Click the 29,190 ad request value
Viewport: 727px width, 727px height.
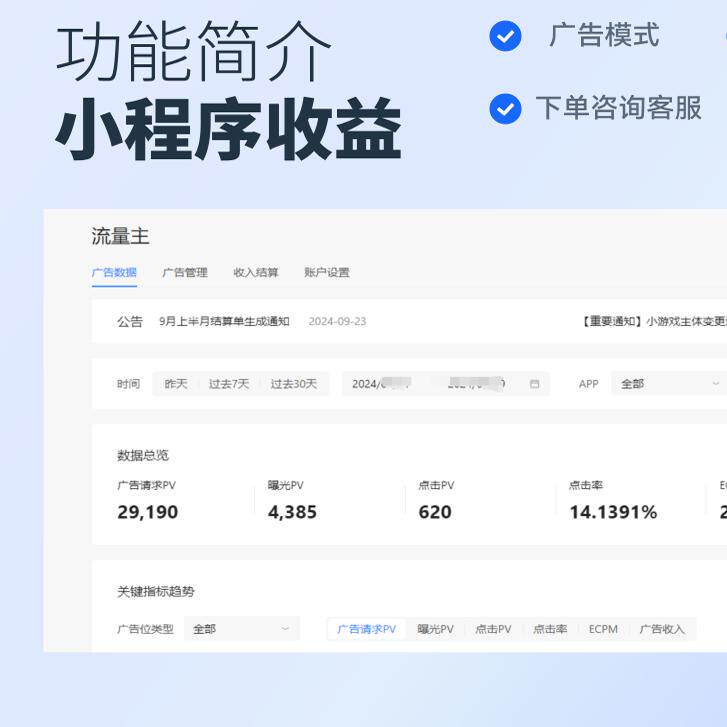pos(147,512)
